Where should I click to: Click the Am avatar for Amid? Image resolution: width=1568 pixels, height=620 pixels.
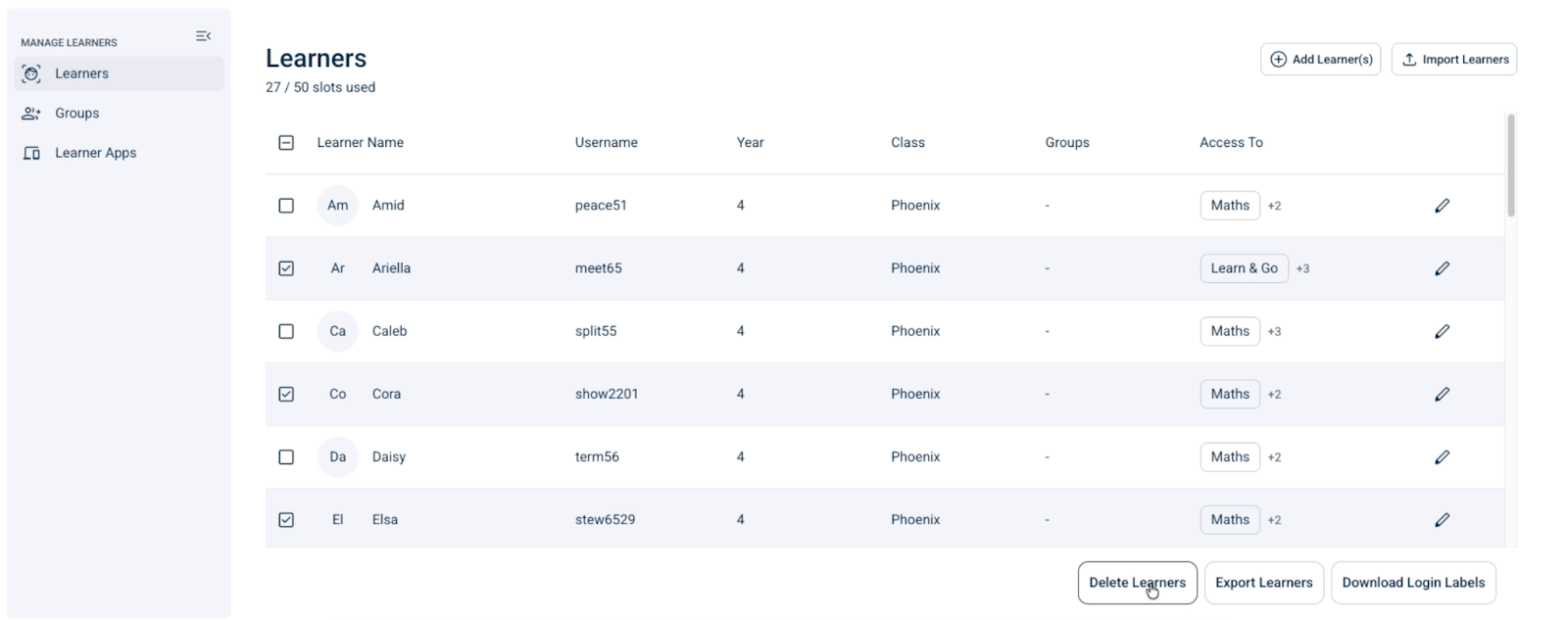point(337,206)
